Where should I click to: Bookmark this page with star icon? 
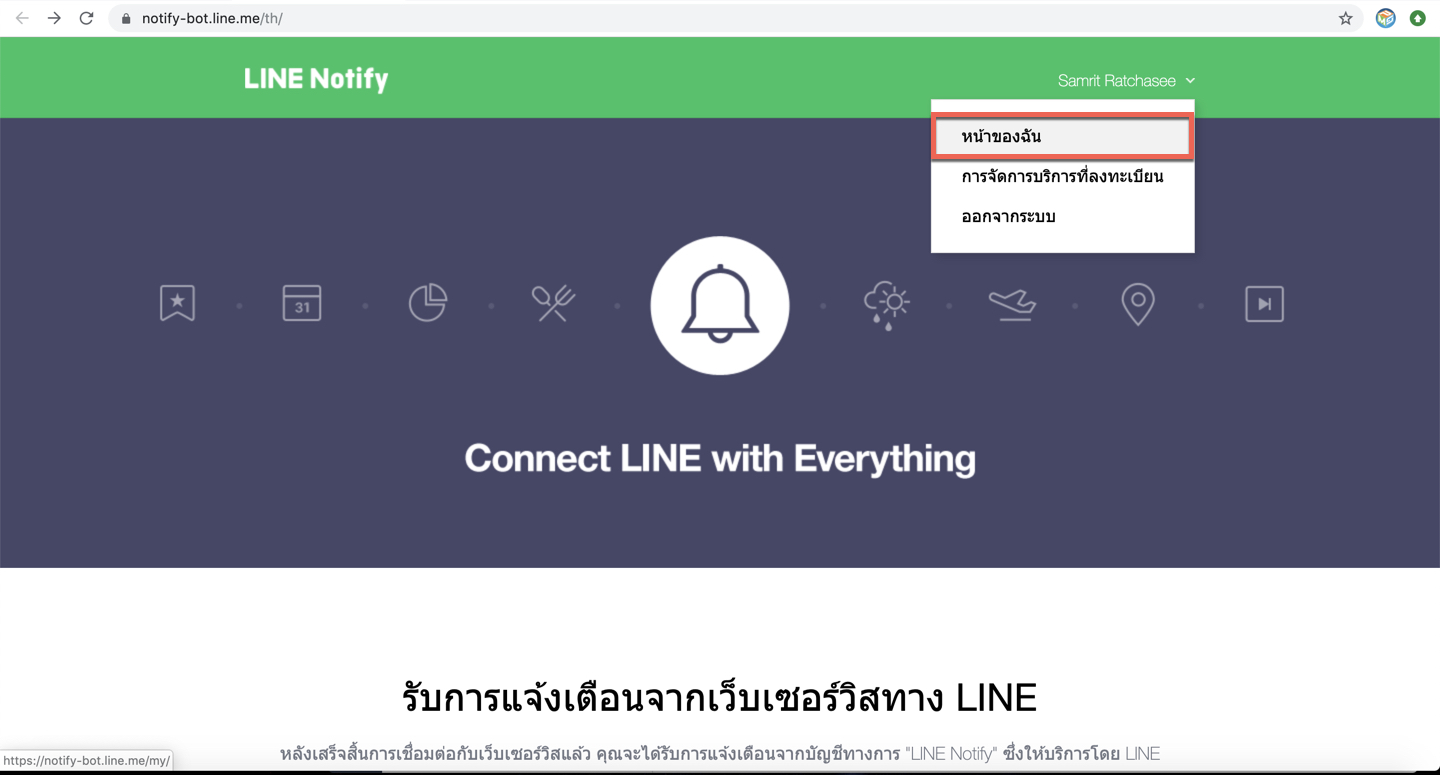1346,18
